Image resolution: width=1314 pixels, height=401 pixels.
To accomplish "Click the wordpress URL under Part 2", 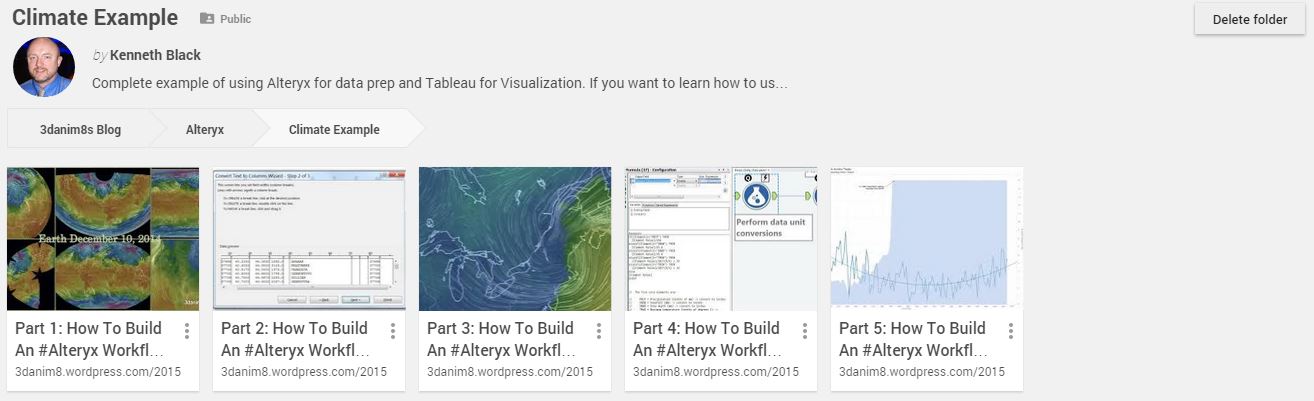I will pos(304,372).
